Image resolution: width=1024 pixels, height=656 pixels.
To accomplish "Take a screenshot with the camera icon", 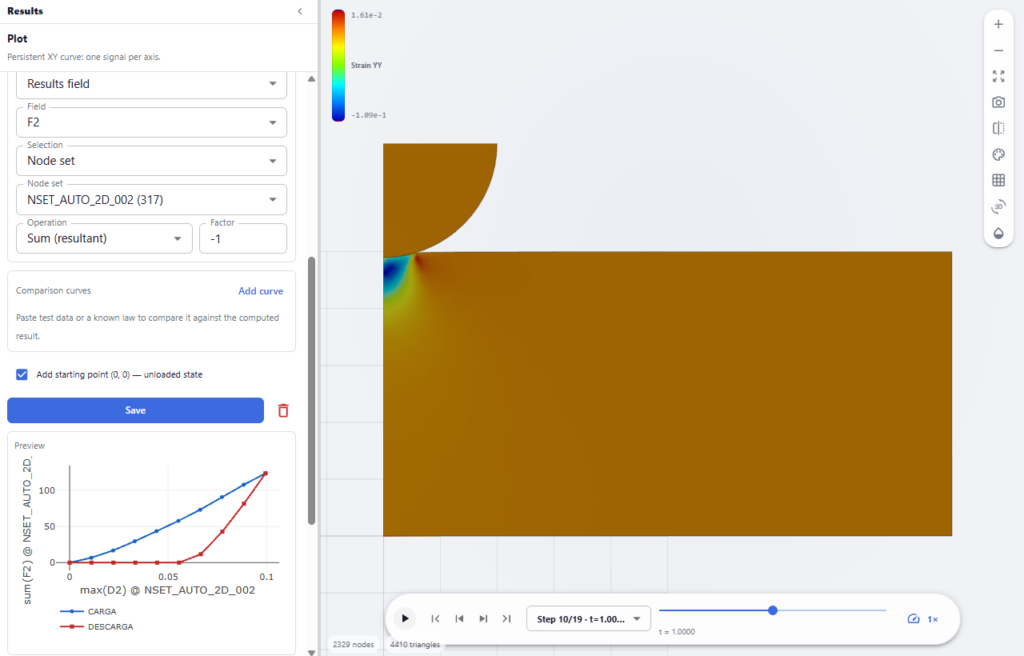I will (998, 103).
